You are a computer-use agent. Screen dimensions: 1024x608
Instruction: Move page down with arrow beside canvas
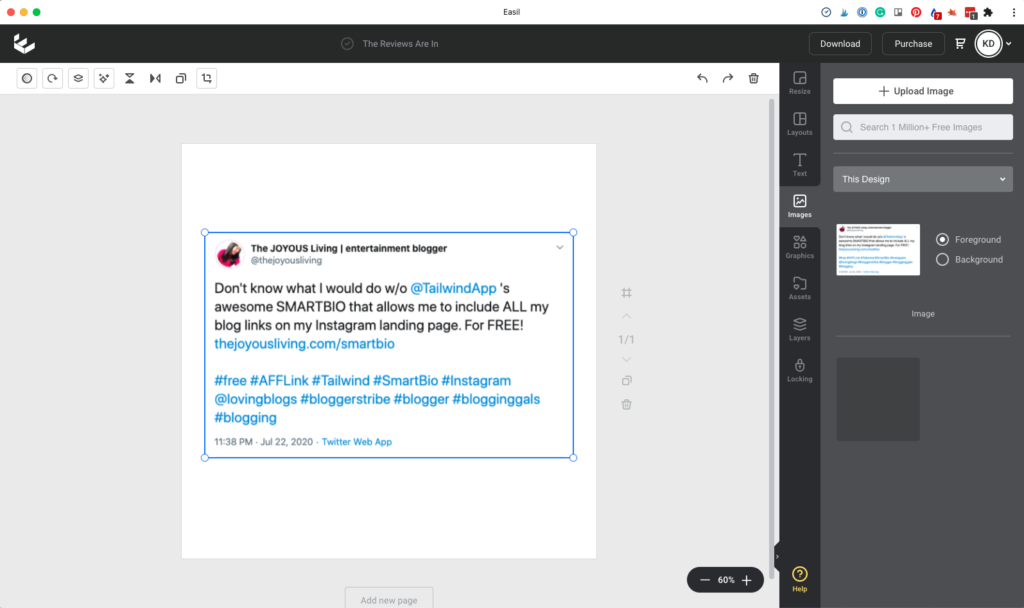(x=626, y=360)
